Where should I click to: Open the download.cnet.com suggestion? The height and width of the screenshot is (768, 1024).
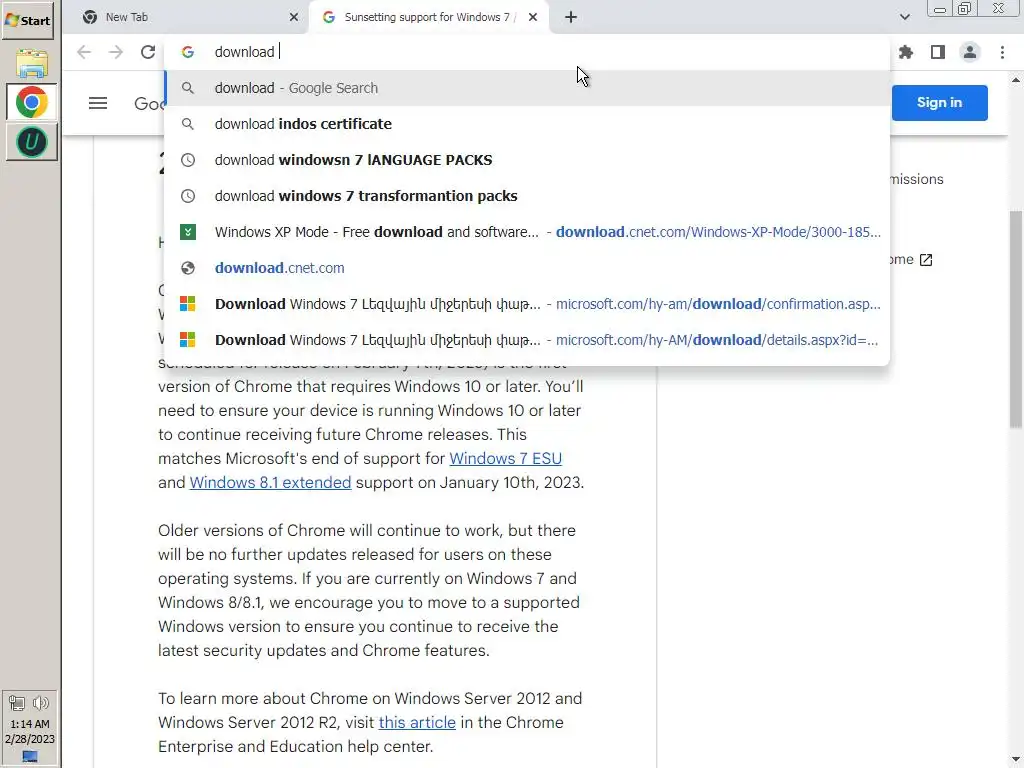[527, 268]
